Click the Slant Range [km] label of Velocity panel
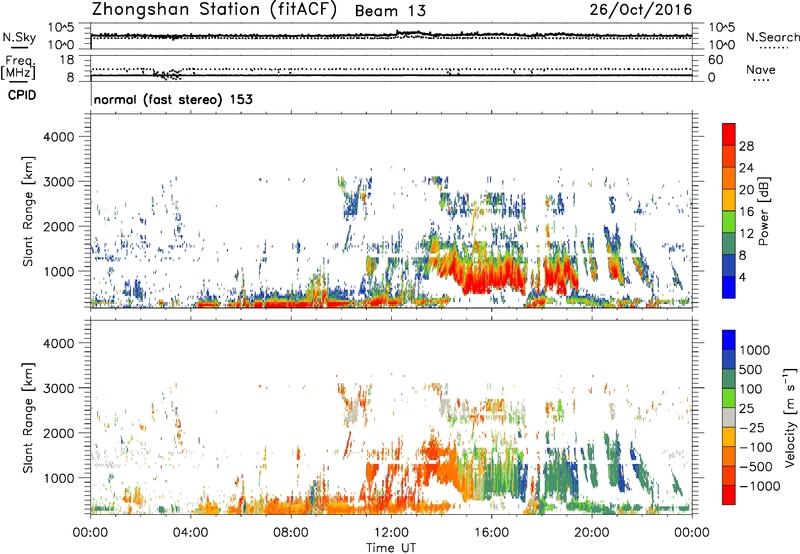 29,417
